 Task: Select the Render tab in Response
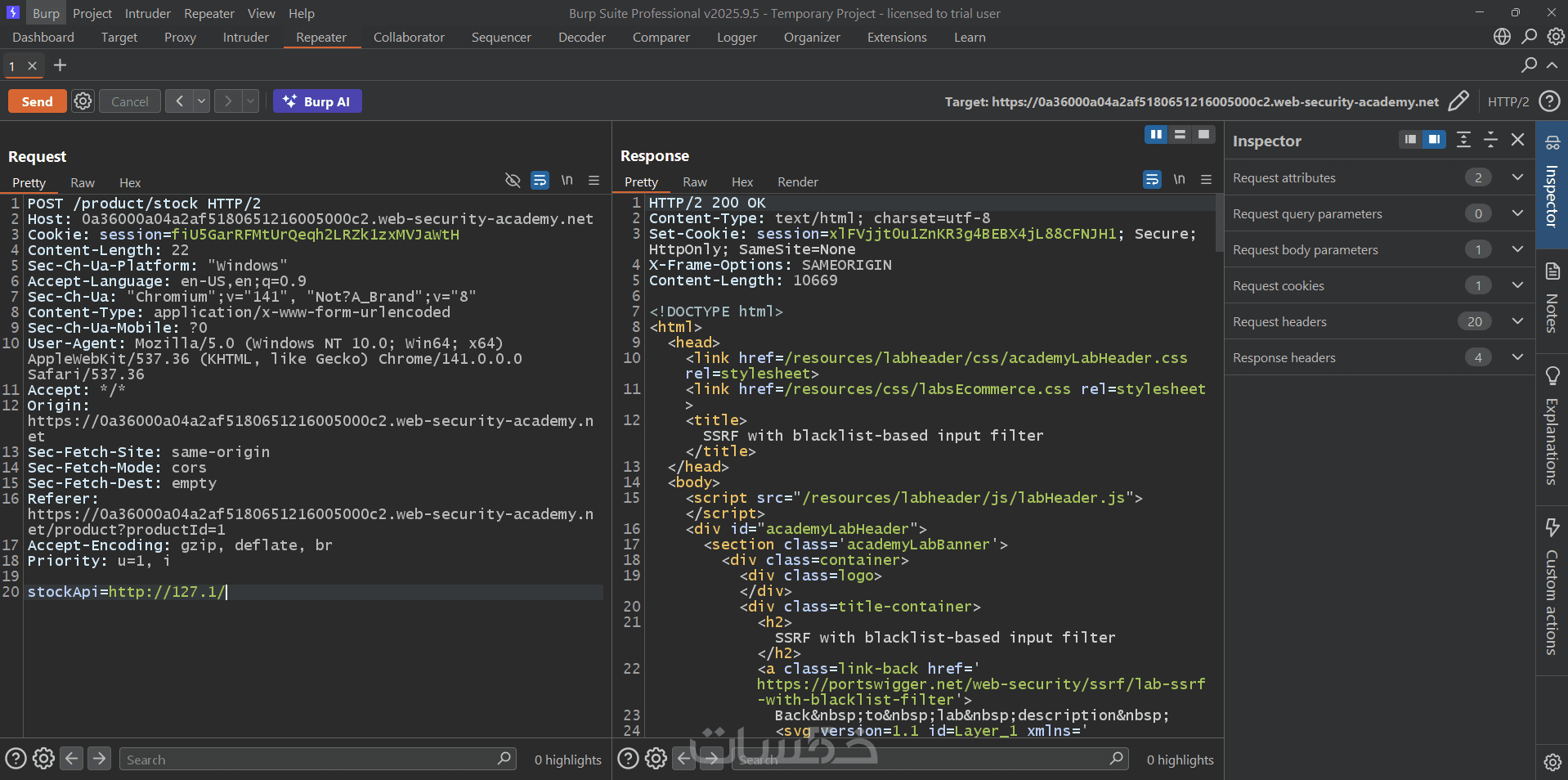[x=797, y=182]
